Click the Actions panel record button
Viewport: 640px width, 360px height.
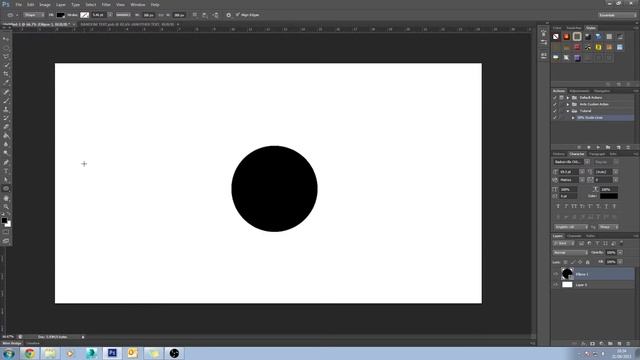(x=588, y=147)
